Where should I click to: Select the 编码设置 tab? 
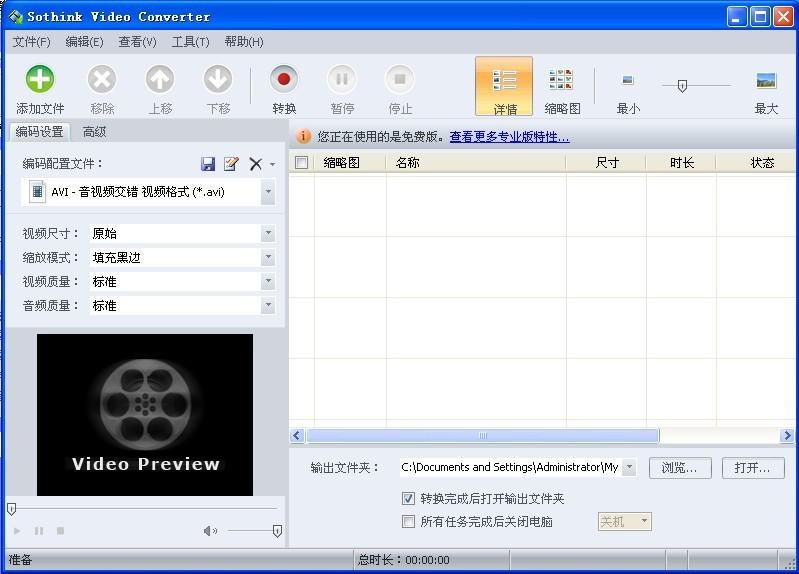coord(39,132)
